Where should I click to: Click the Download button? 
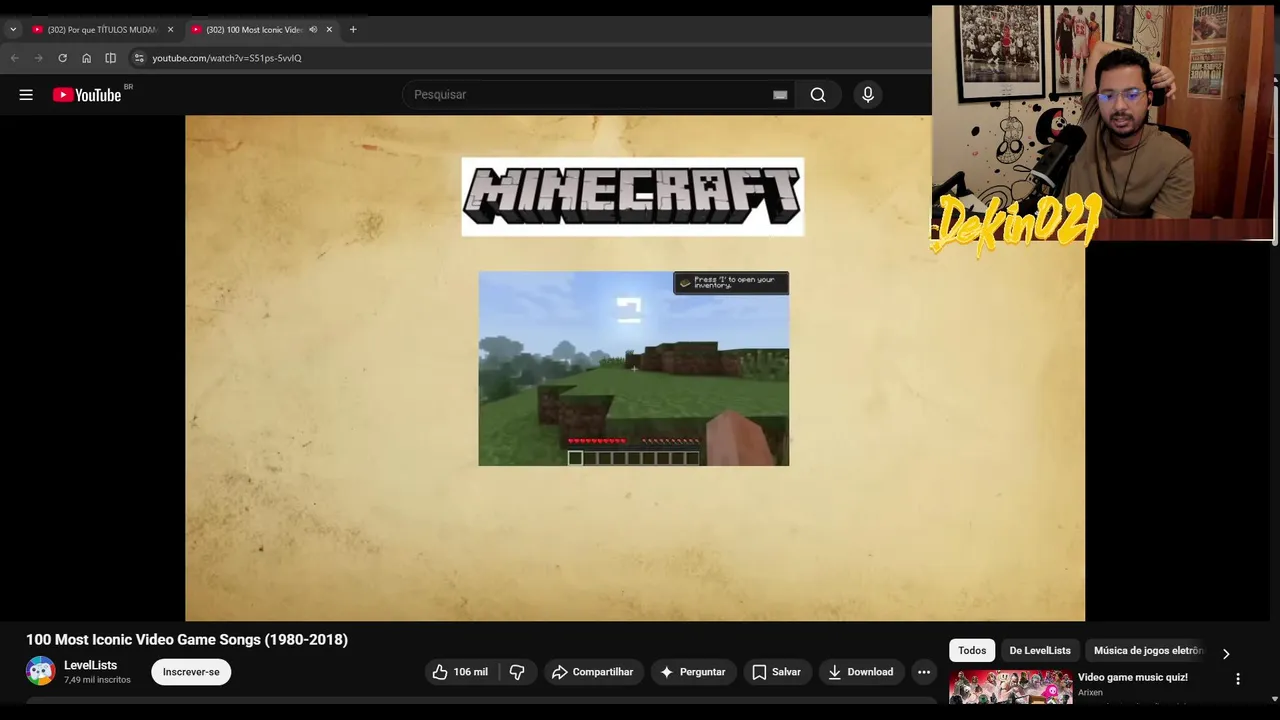click(861, 672)
